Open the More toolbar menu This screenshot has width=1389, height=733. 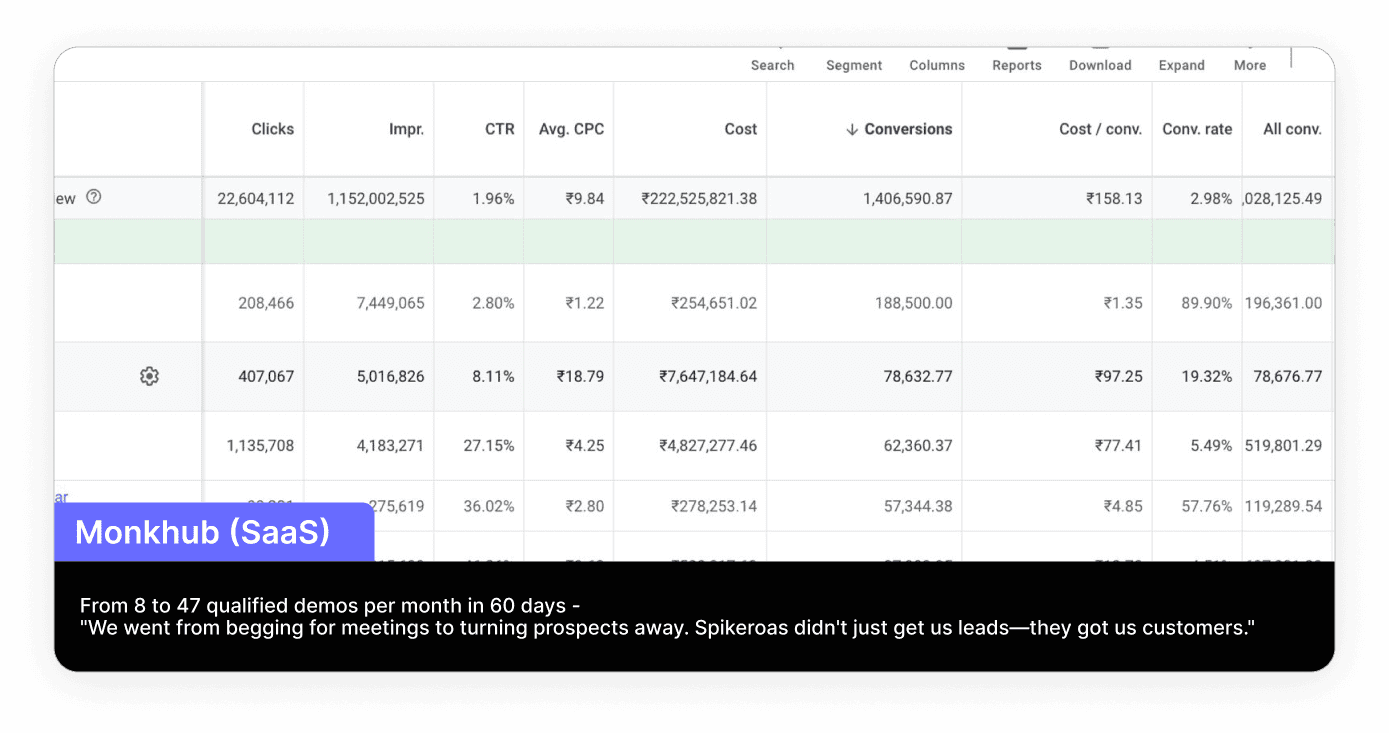[1250, 65]
